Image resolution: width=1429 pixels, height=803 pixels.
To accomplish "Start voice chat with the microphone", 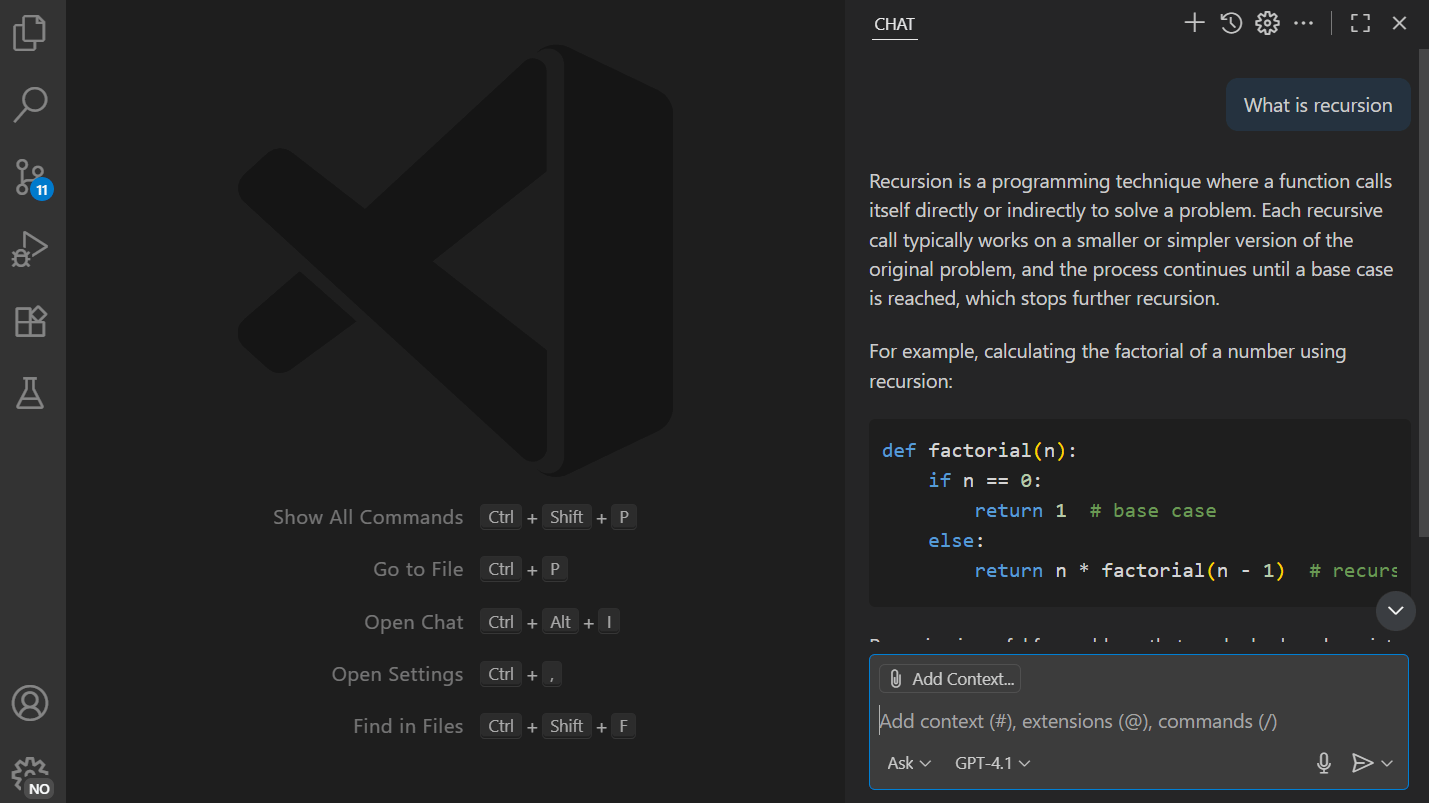I will point(1323,762).
